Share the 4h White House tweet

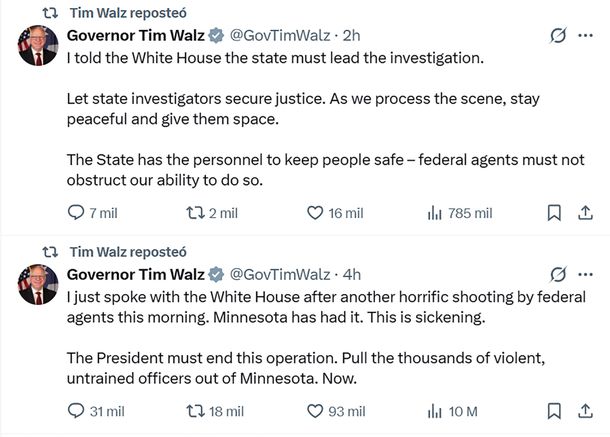point(587,411)
